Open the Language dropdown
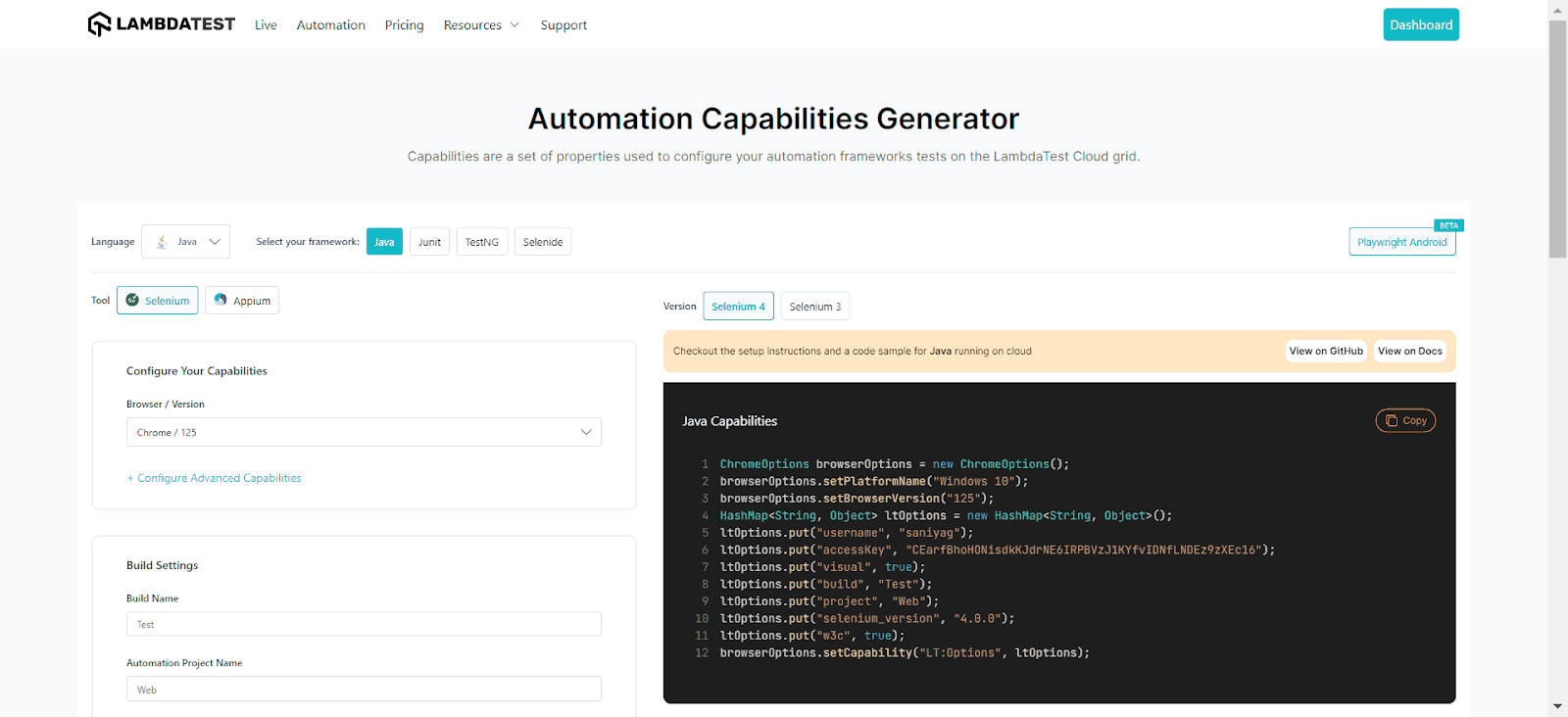The image size is (1568, 717). pos(185,242)
